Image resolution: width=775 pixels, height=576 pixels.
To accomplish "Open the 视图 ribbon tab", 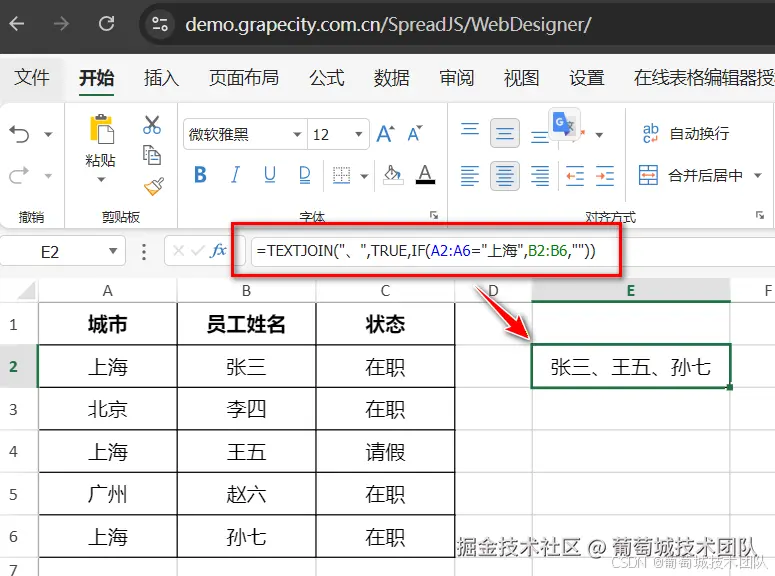I will tap(521, 78).
